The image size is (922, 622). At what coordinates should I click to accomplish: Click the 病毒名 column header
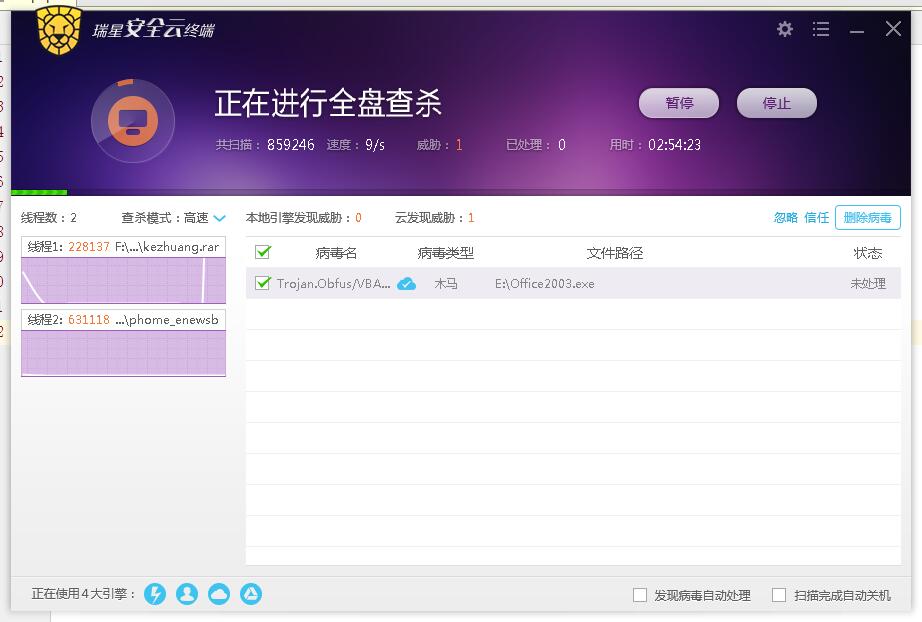pos(336,253)
